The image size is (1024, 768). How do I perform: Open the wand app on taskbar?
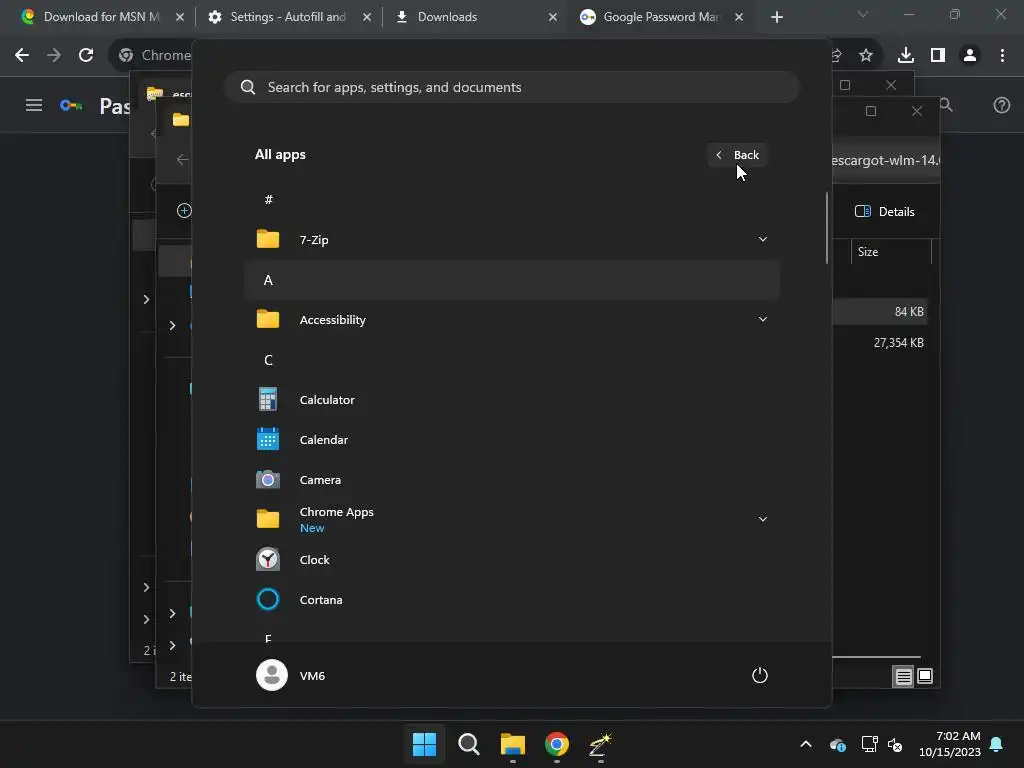pos(600,744)
